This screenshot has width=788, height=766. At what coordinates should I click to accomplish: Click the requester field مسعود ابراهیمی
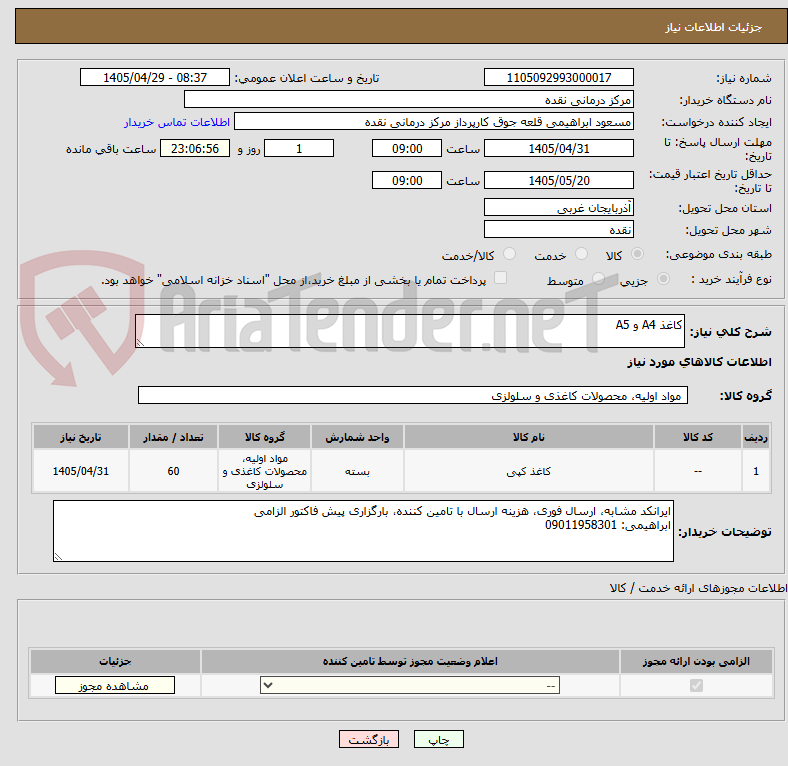coord(434,122)
